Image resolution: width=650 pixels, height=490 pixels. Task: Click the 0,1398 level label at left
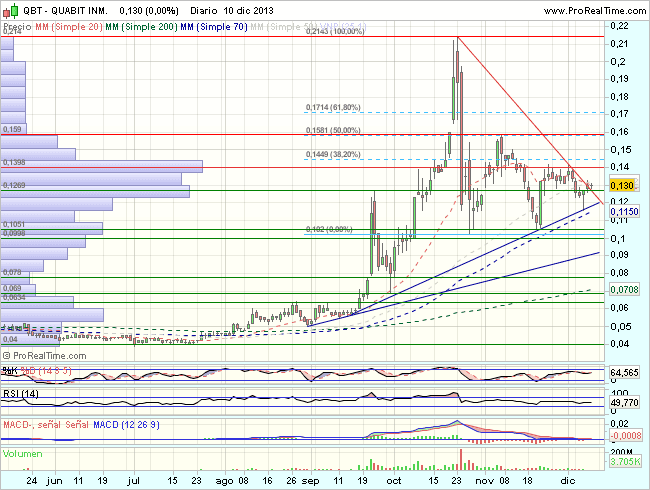[x=14, y=162]
